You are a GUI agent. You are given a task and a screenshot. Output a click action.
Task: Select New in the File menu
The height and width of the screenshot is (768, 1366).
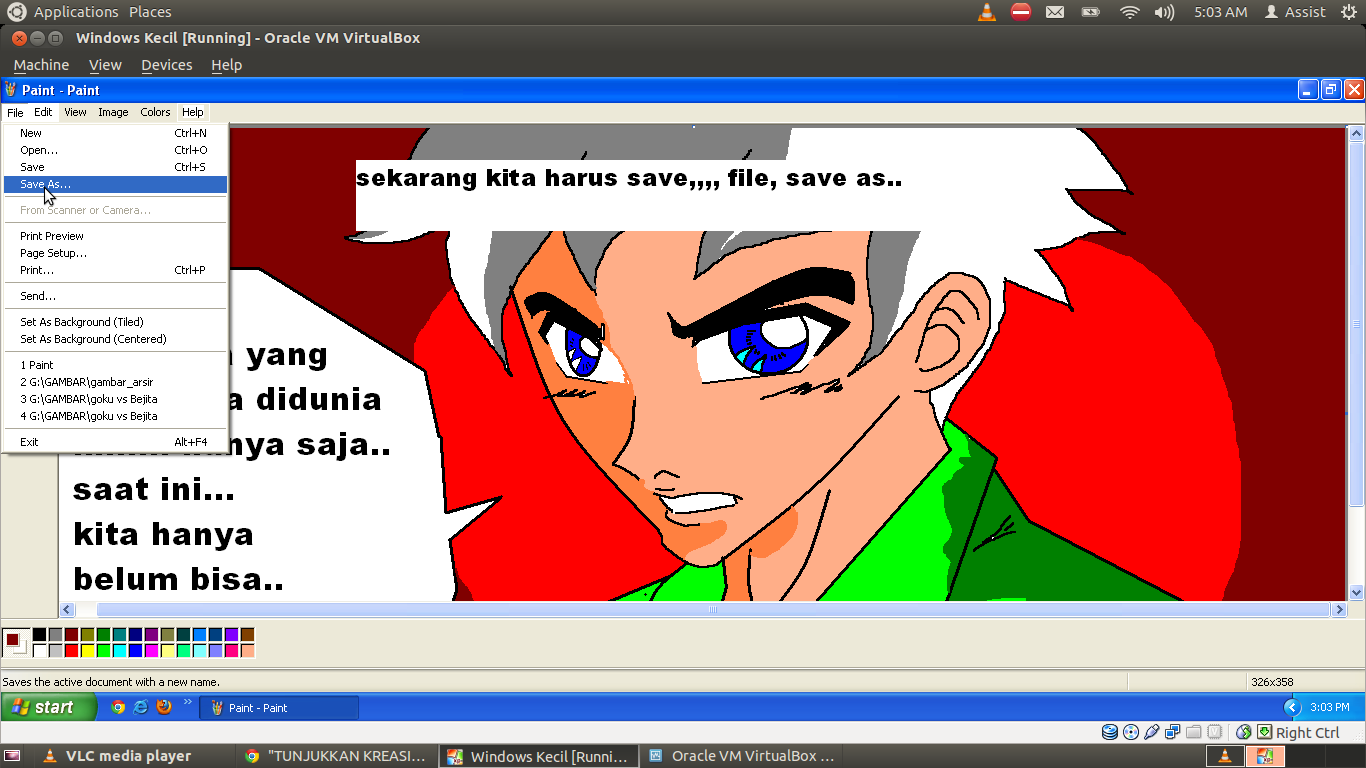pyautogui.click(x=115, y=133)
